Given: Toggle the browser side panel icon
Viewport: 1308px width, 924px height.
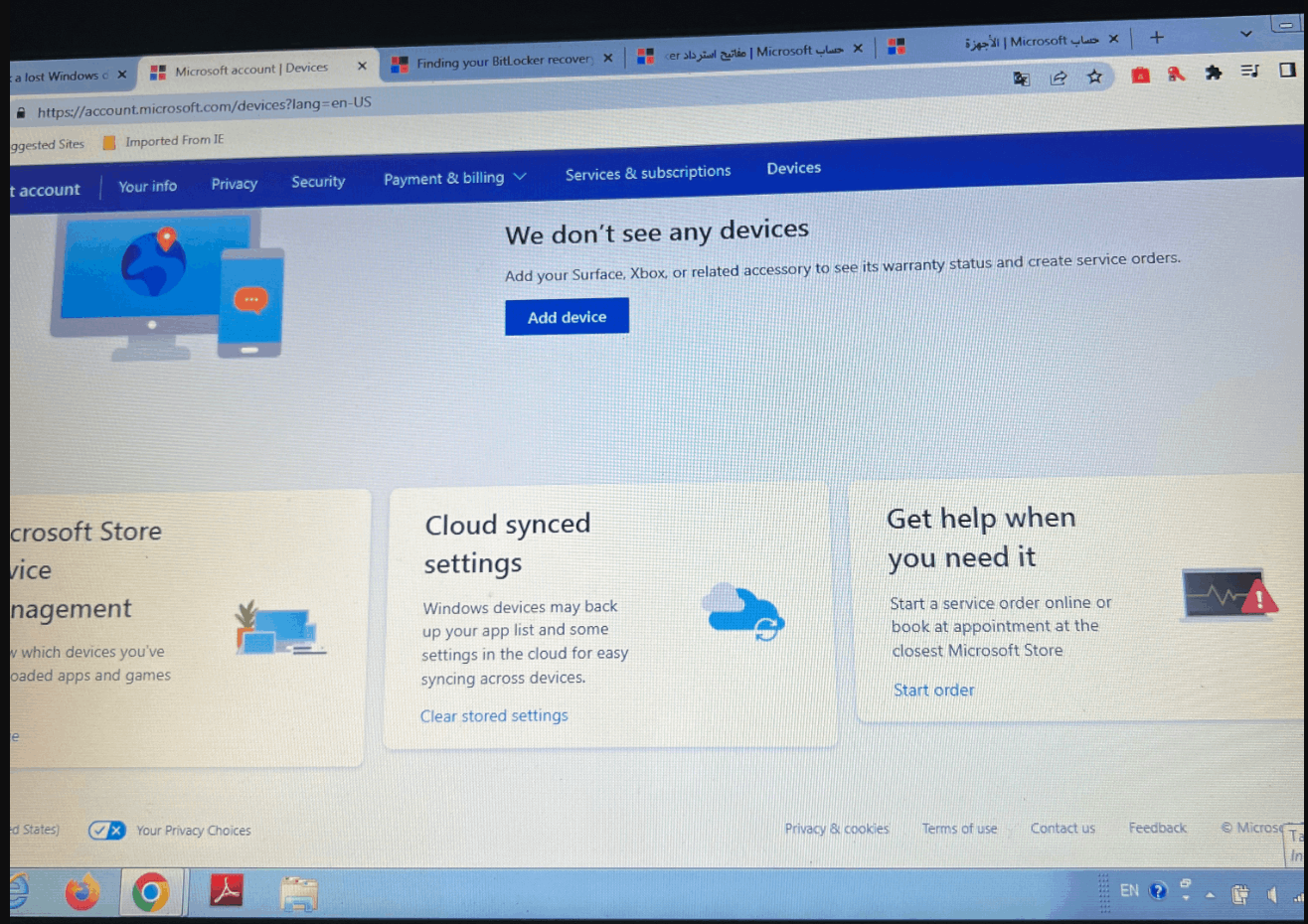Looking at the screenshot, I should click(1287, 70).
